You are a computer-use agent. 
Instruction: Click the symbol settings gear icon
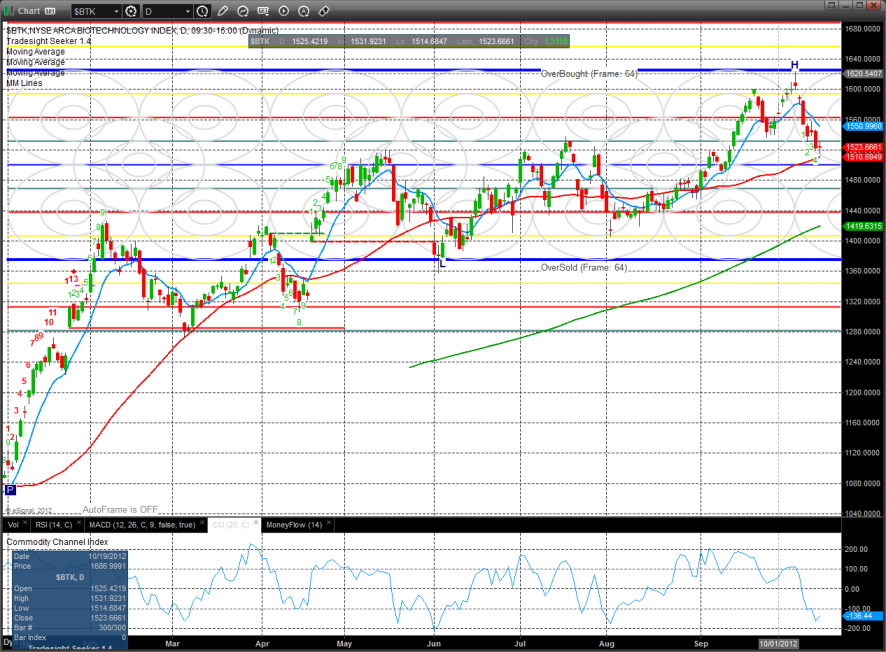(x=129, y=12)
